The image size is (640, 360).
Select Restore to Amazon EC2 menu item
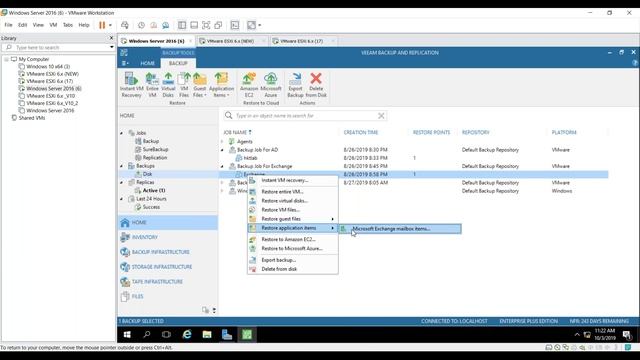point(292,239)
